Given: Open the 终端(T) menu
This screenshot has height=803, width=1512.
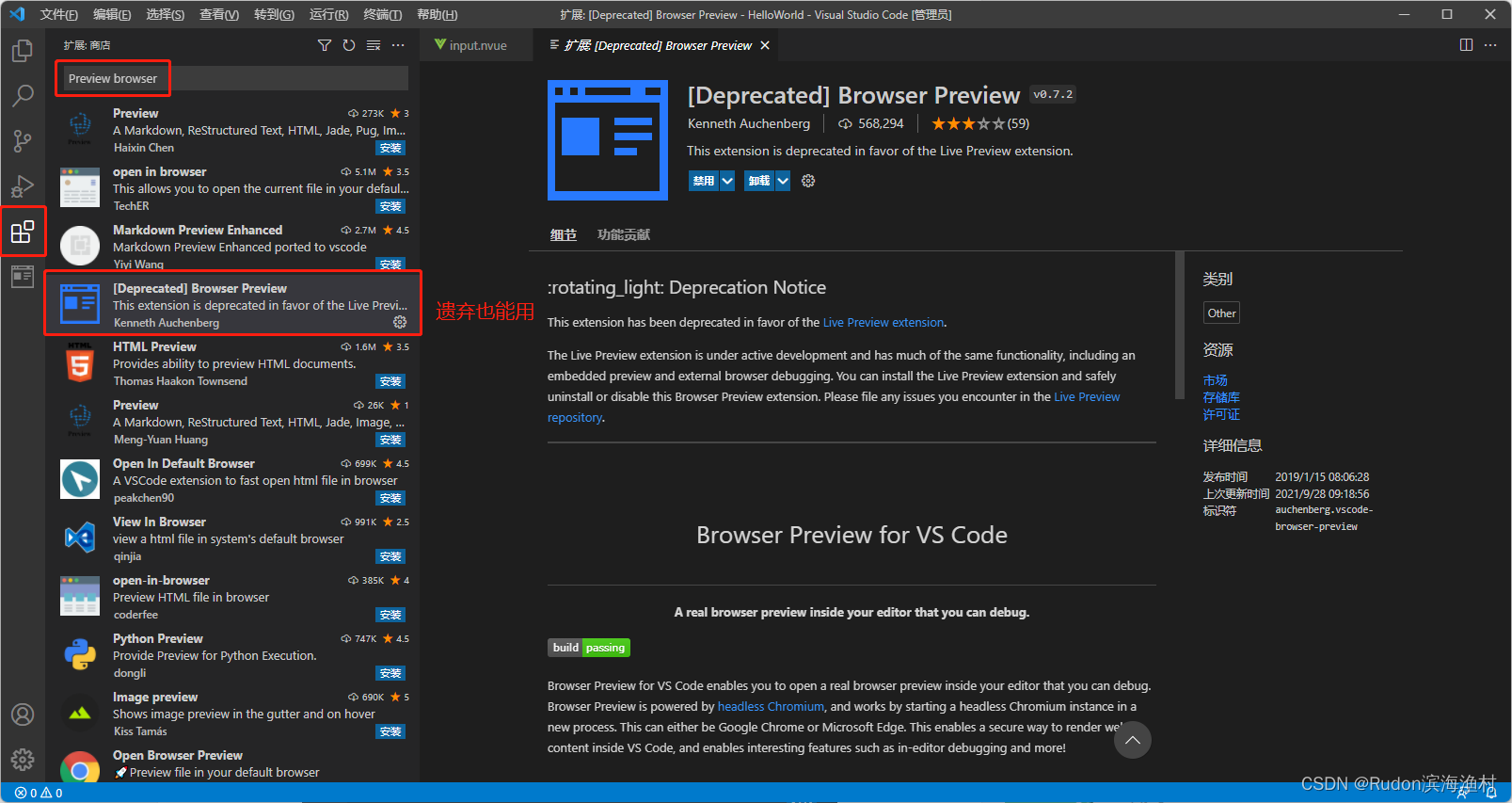Looking at the screenshot, I should tap(382, 14).
